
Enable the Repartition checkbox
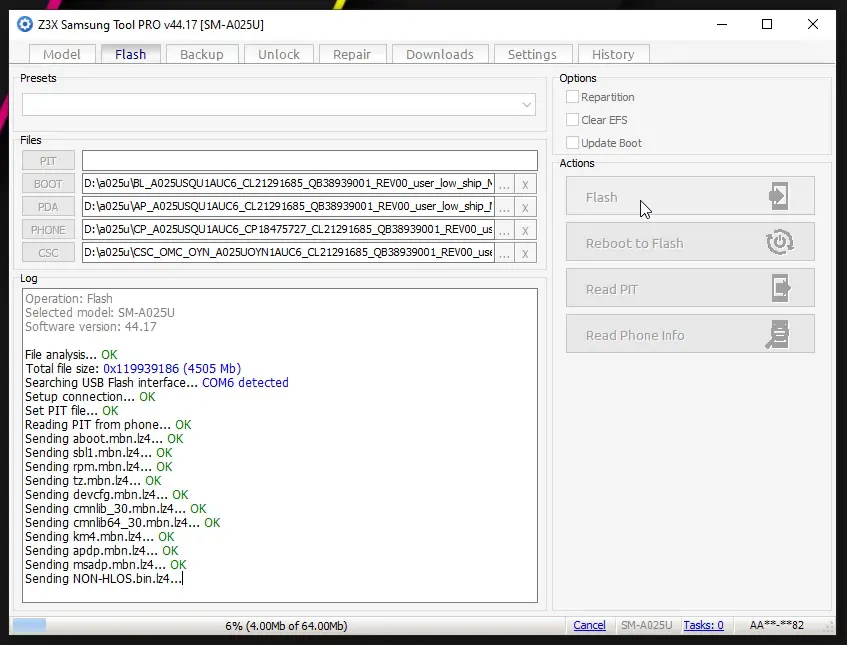(573, 97)
